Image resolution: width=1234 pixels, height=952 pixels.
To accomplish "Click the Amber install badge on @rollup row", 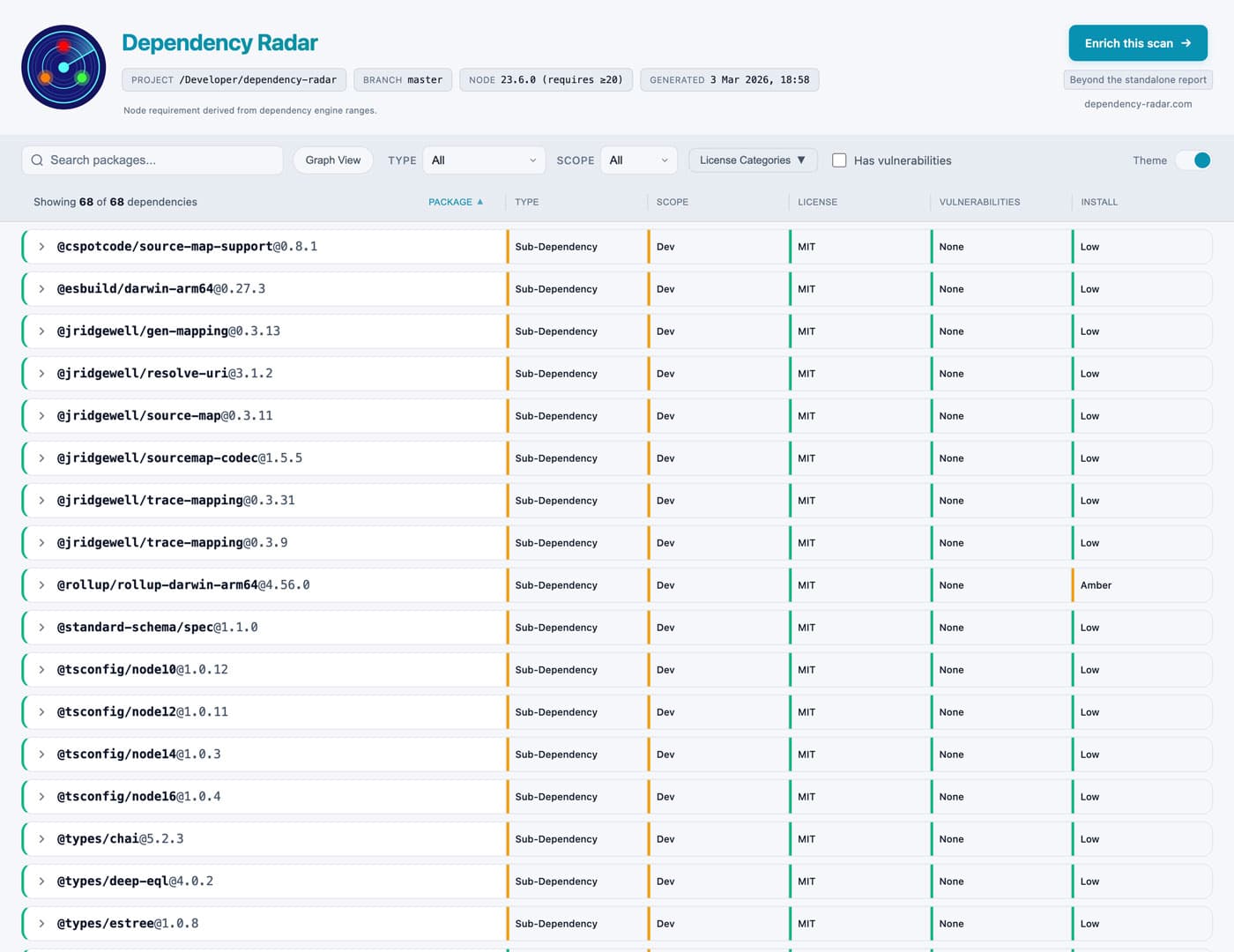I will coord(1096,584).
